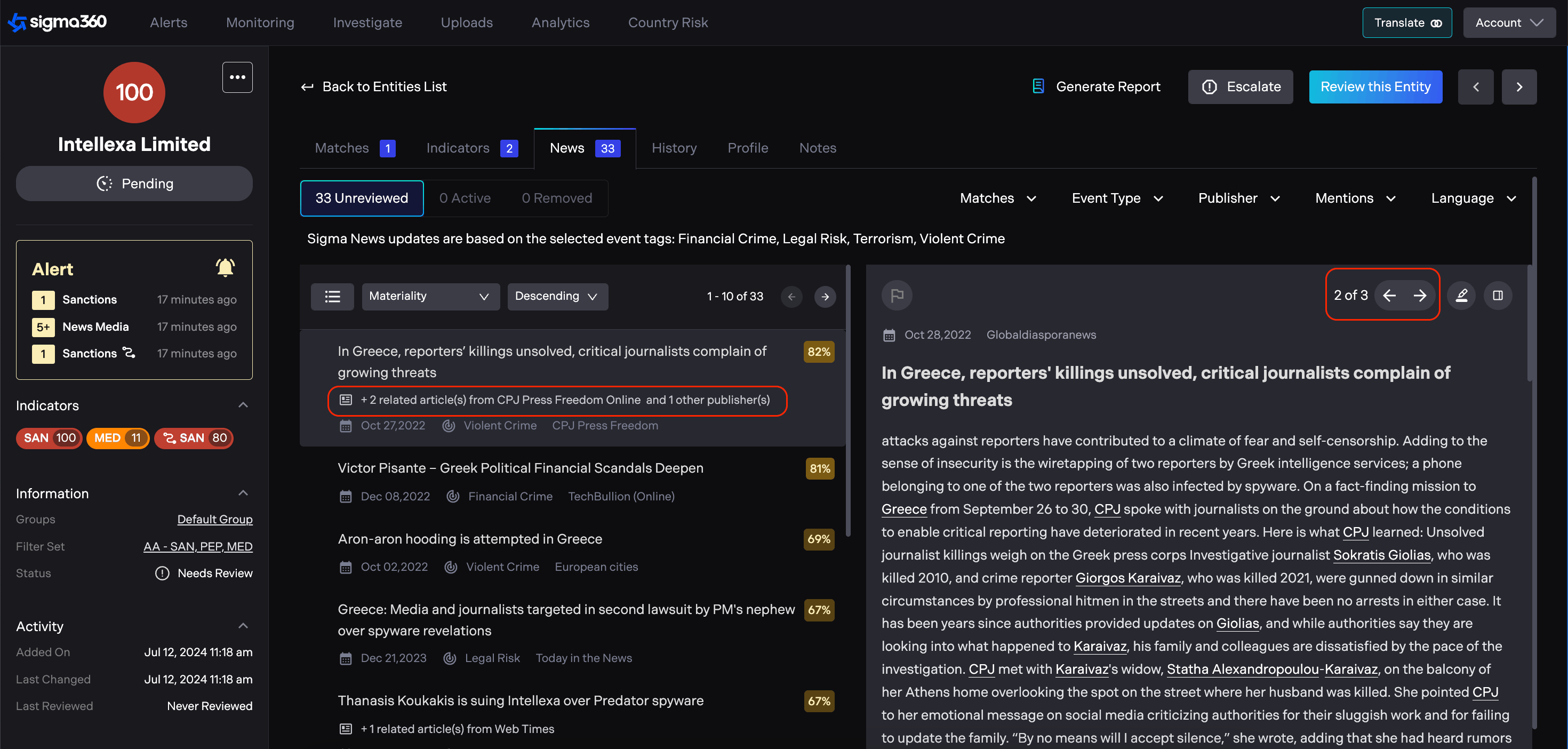Select the Victor Pisante news article

520,468
